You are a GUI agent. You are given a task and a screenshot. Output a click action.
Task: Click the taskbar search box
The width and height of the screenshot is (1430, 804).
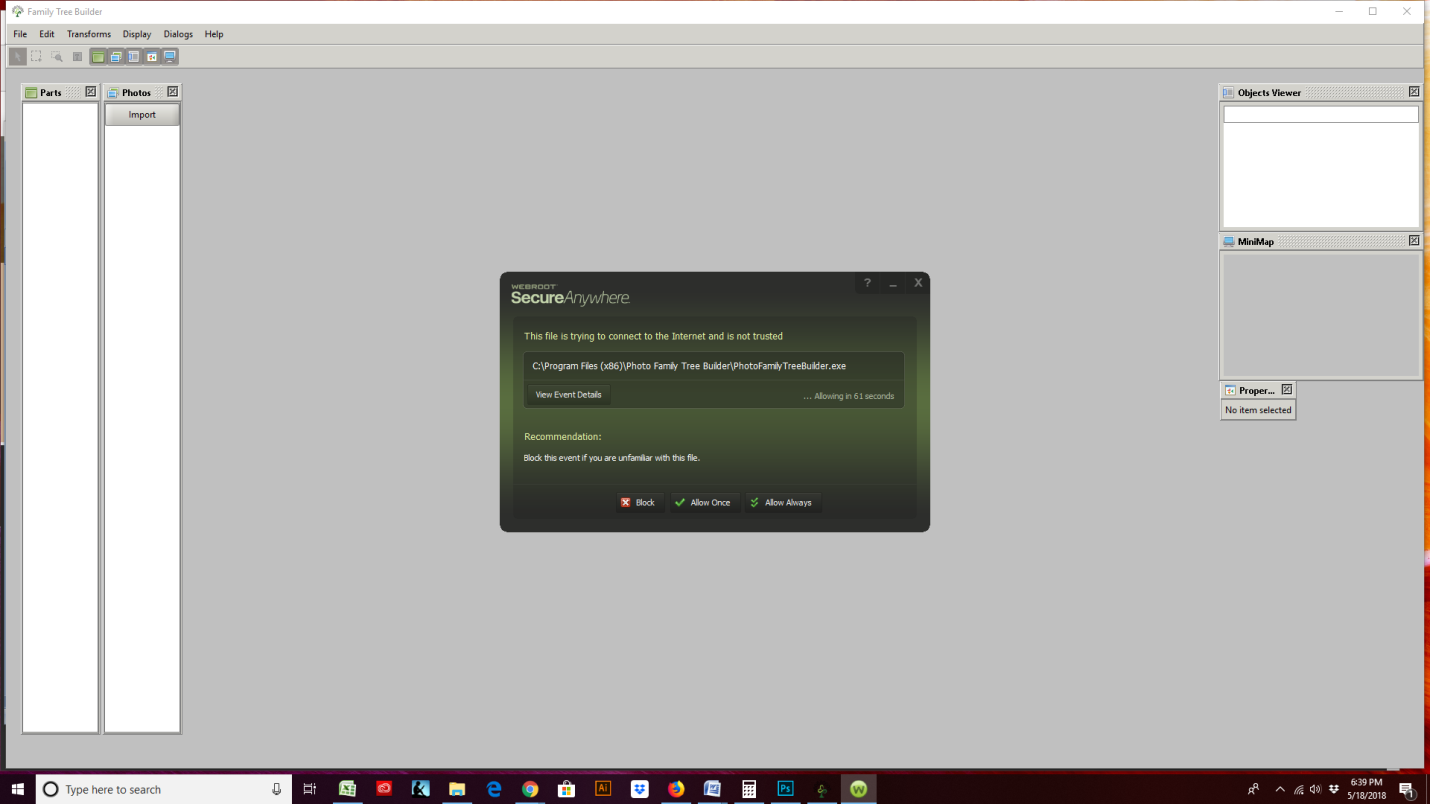pos(164,789)
